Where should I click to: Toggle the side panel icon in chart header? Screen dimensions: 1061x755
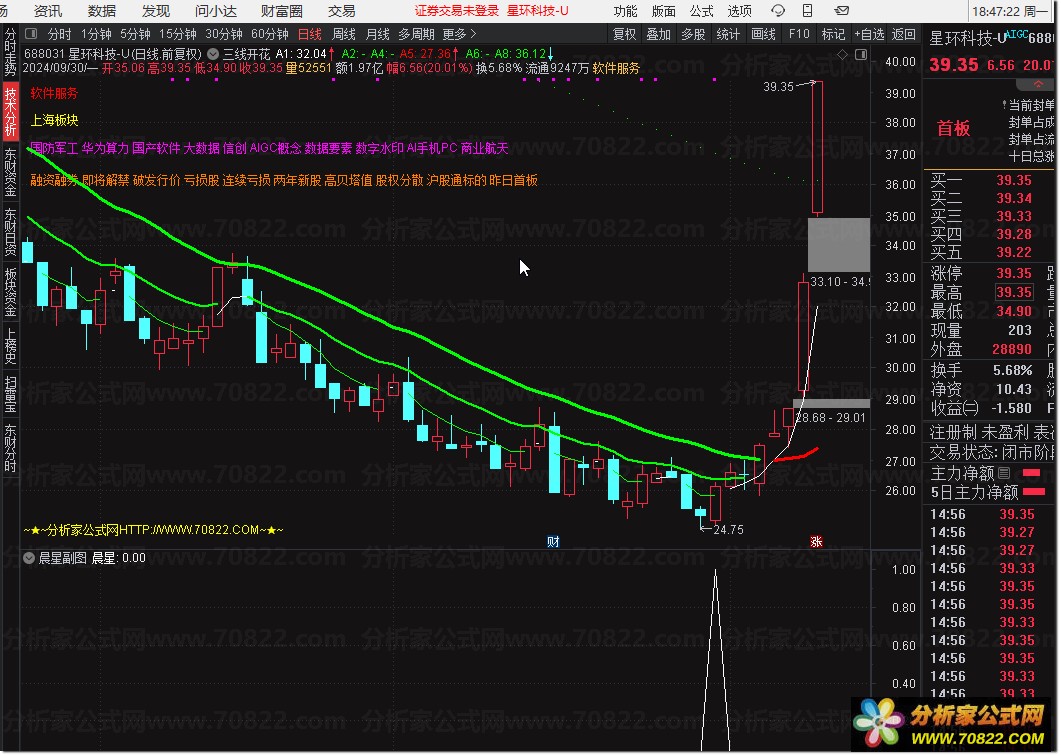click(x=861, y=54)
